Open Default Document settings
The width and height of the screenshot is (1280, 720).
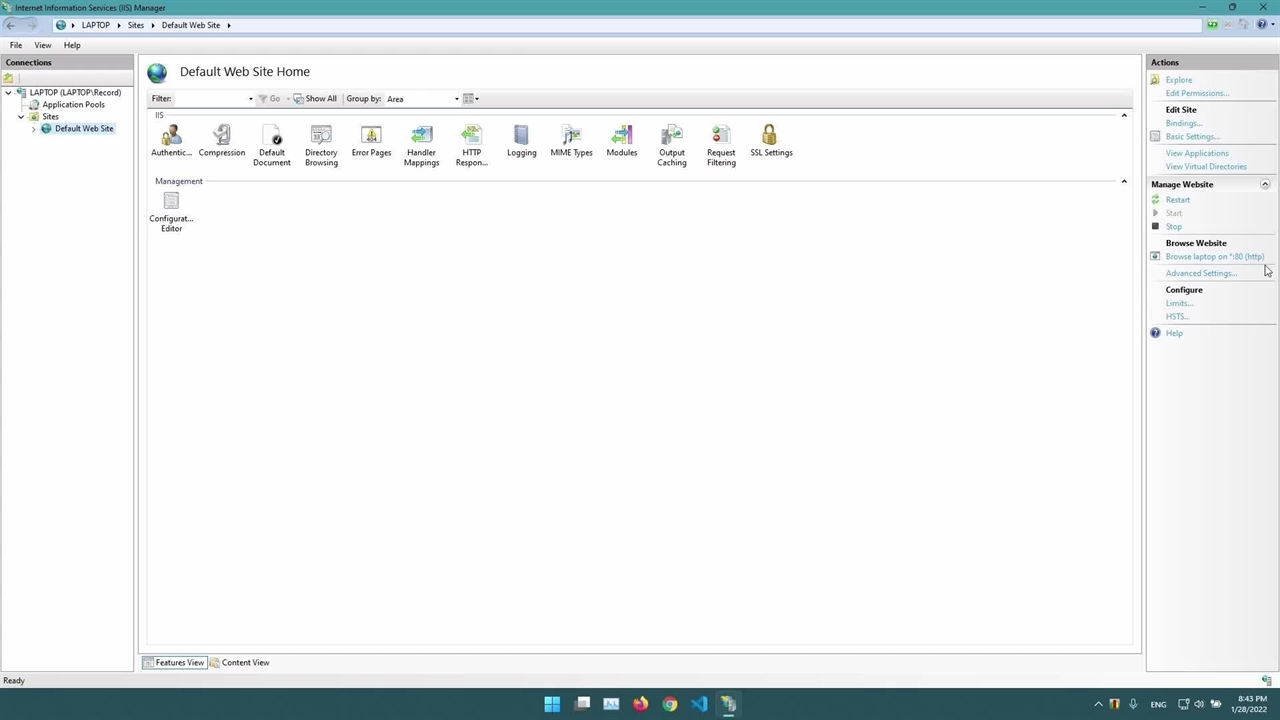pos(271,137)
